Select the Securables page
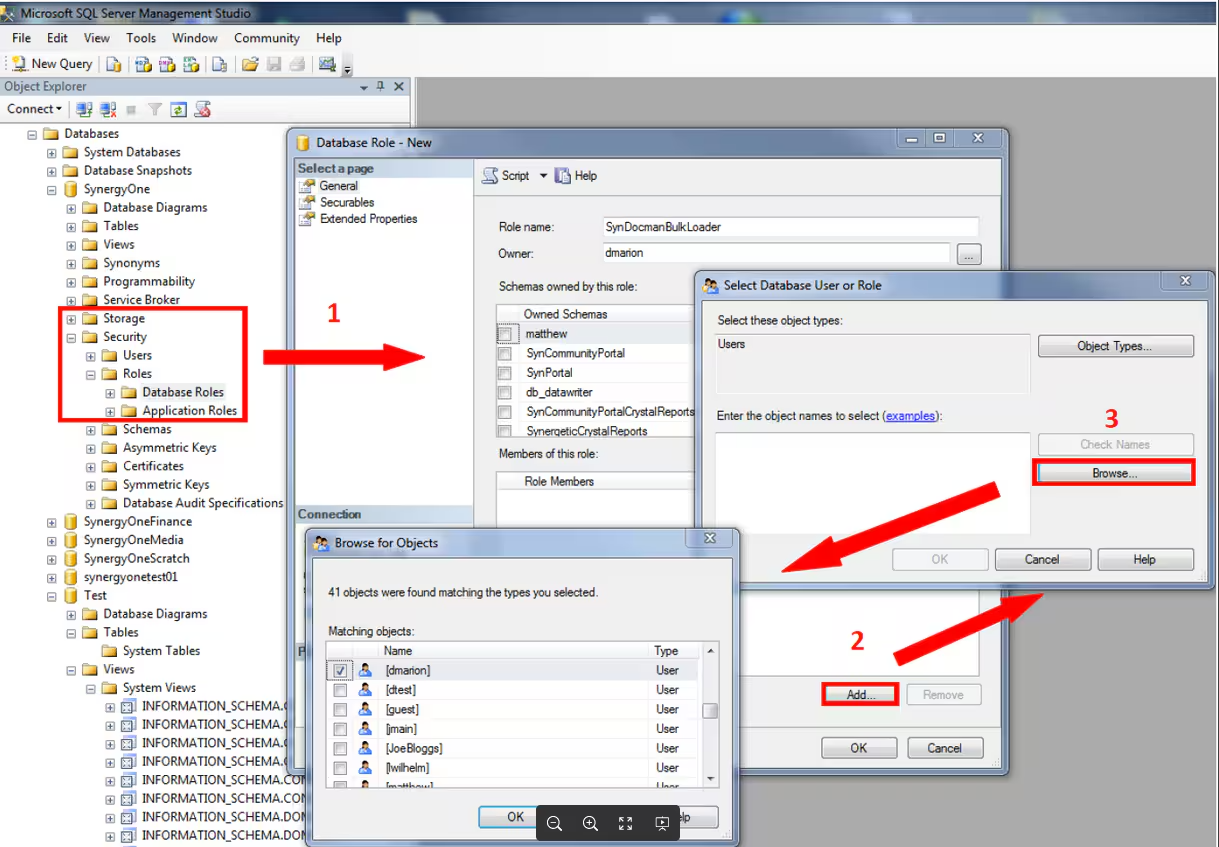Image resolution: width=1219 pixels, height=847 pixels. [x=347, y=202]
